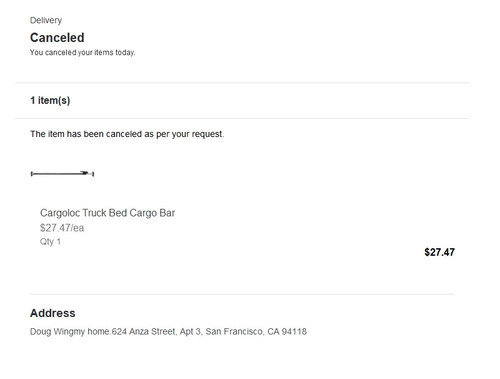Click the ratchet handle on the cargo bar image

[x=84, y=173]
